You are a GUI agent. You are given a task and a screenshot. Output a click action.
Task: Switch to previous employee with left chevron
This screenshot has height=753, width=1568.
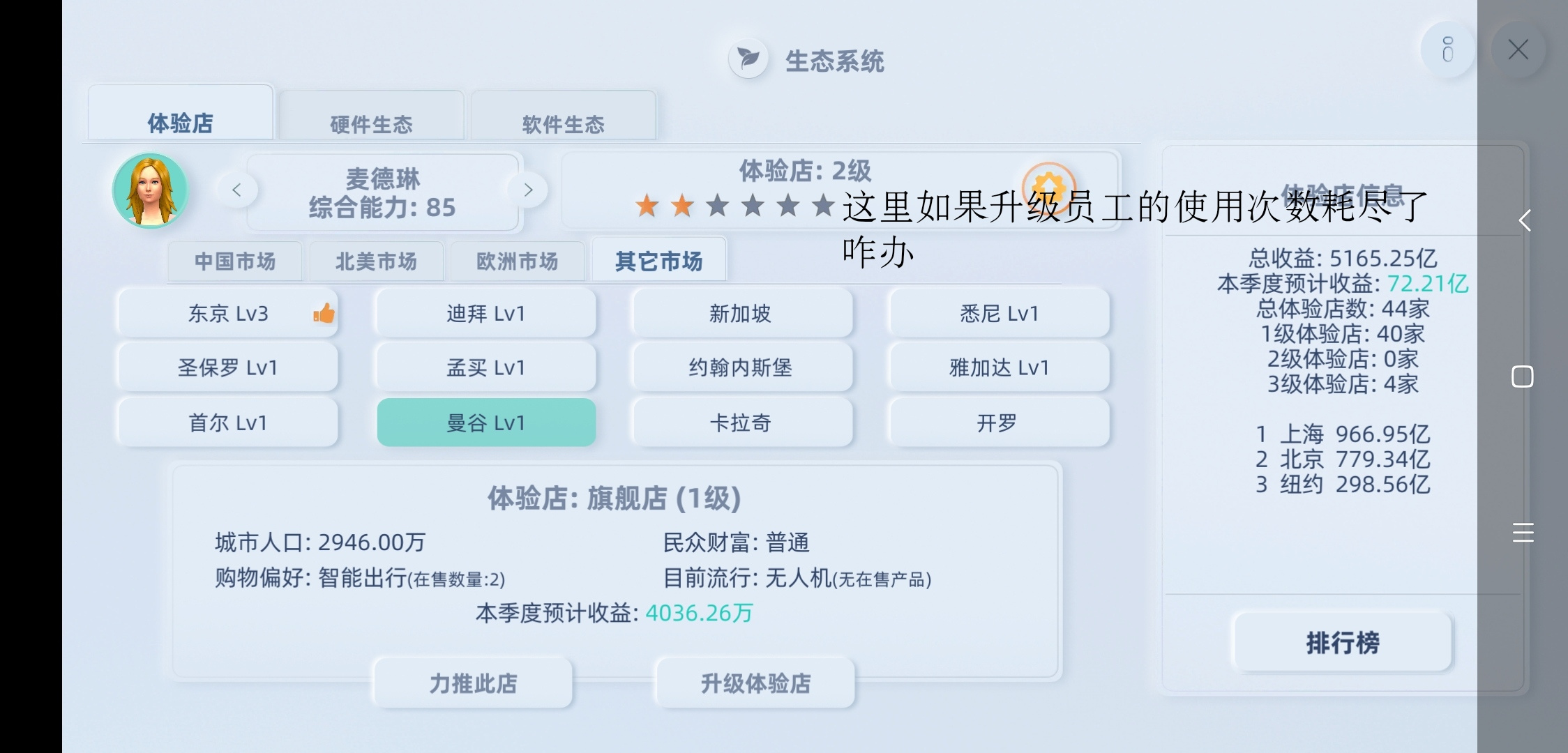coord(237,190)
